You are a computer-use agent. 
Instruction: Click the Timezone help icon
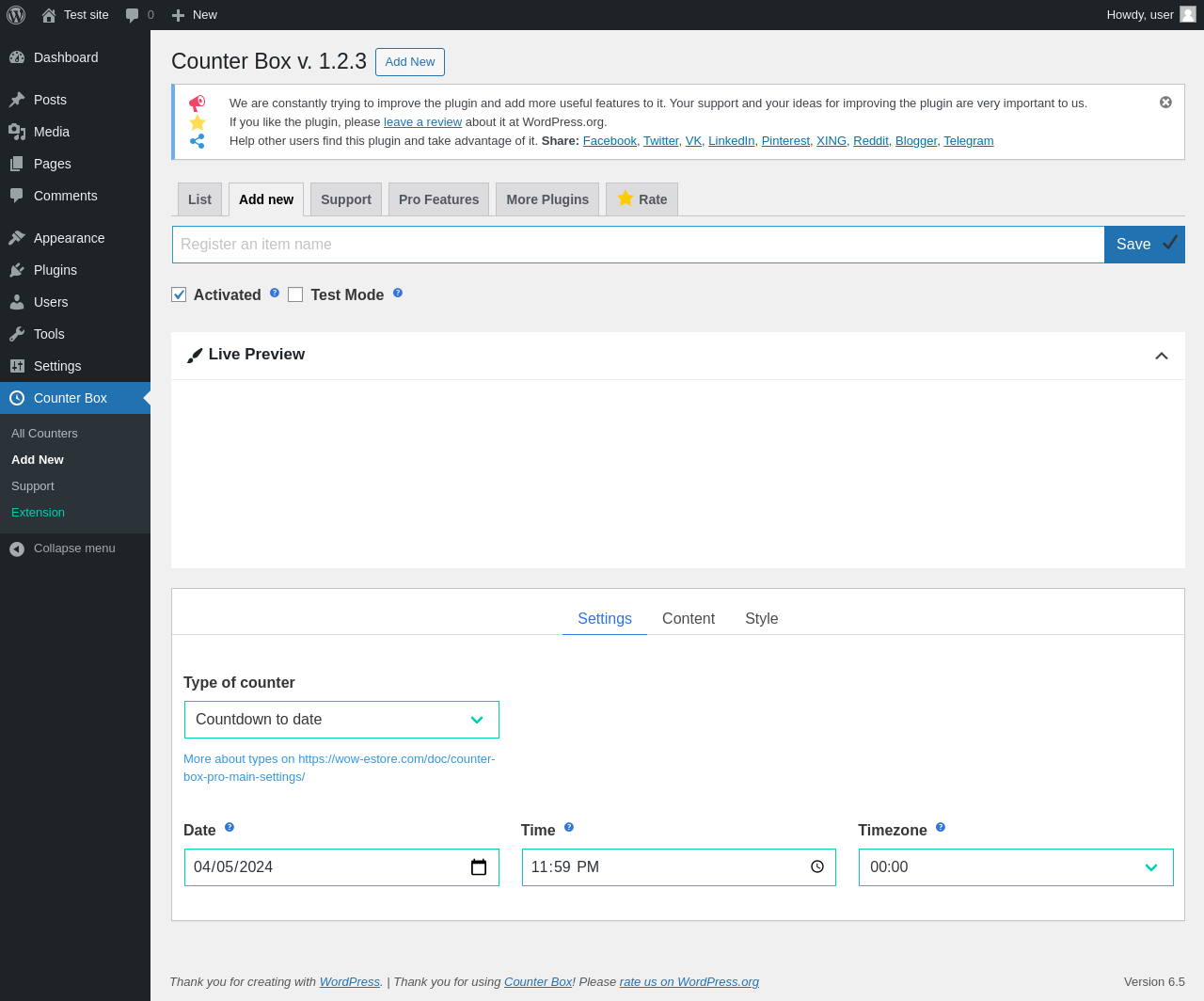[x=941, y=827]
